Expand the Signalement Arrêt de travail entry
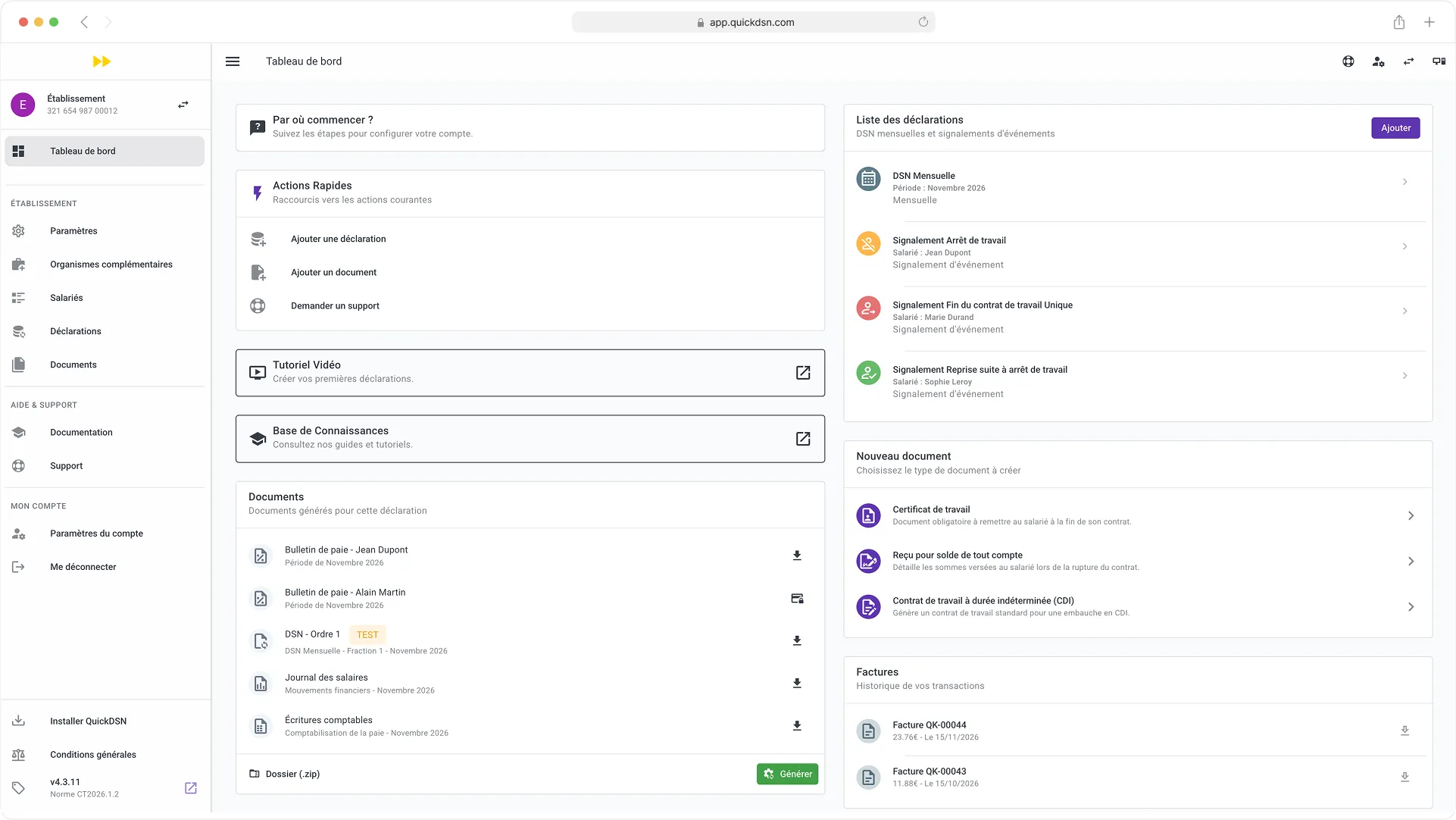The height and width of the screenshot is (820, 1456). (1405, 246)
